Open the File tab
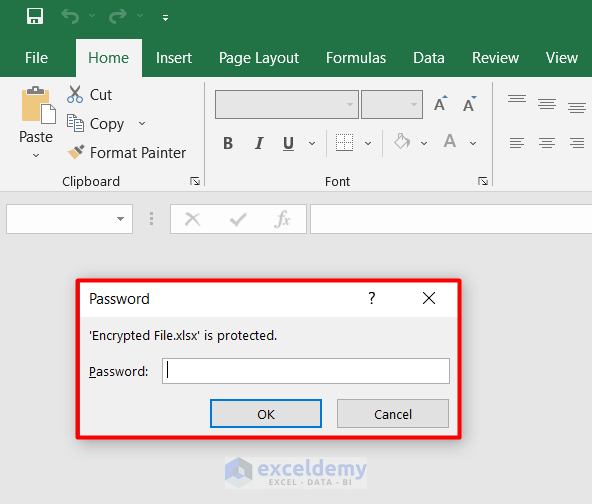This screenshot has width=592, height=504. (36, 58)
